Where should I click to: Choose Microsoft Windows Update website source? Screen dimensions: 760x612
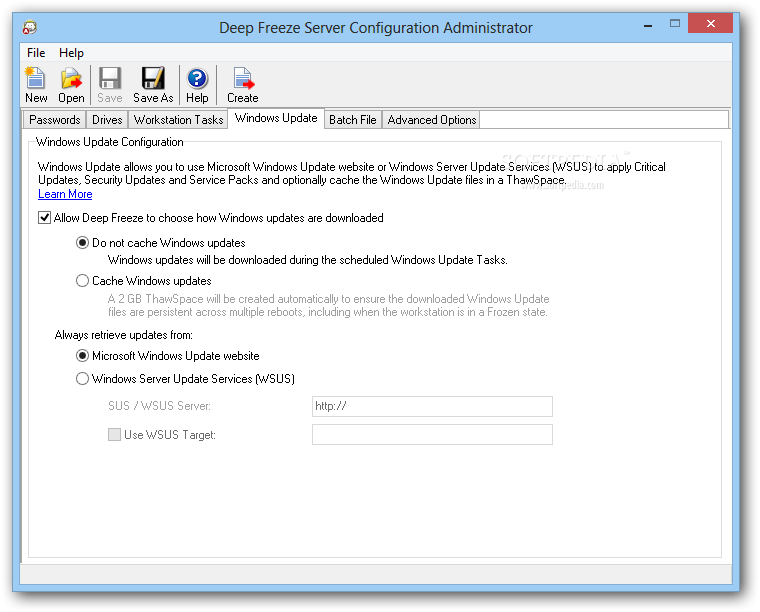82,356
